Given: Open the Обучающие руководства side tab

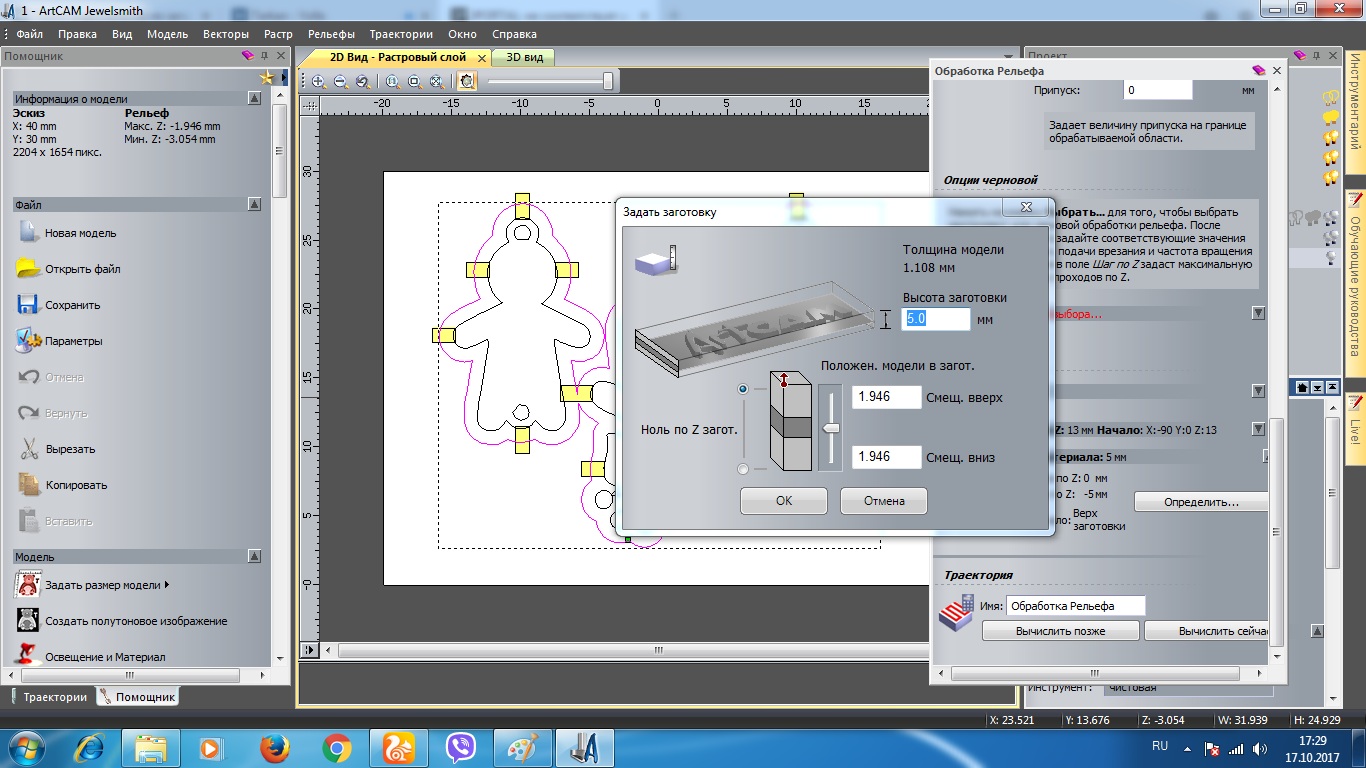Looking at the screenshot, I should (1356, 283).
